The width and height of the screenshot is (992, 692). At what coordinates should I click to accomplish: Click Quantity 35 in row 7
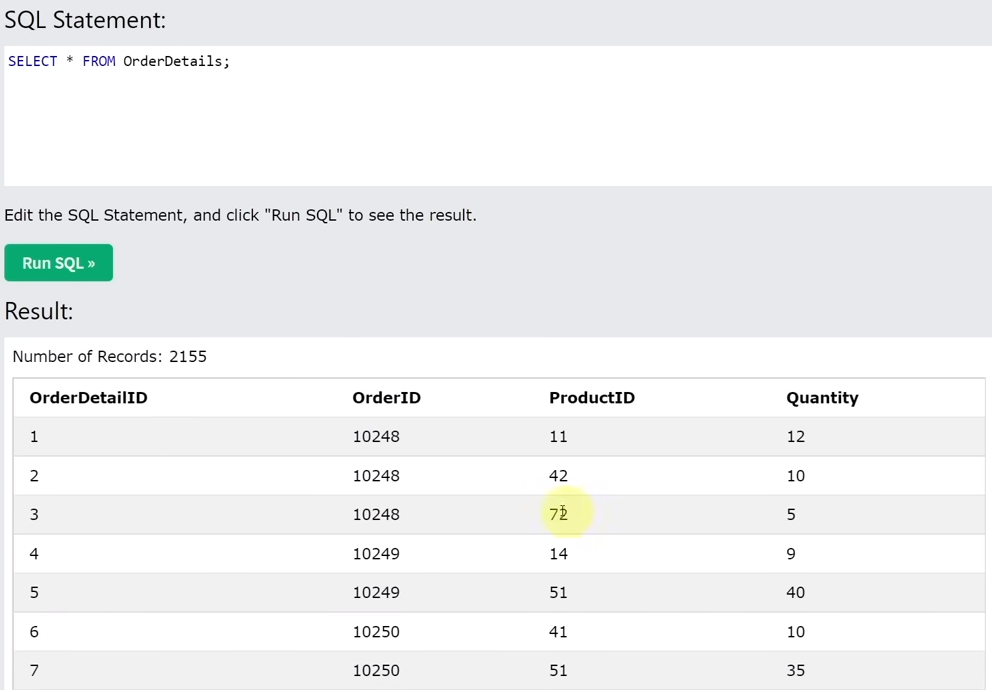(x=795, y=670)
